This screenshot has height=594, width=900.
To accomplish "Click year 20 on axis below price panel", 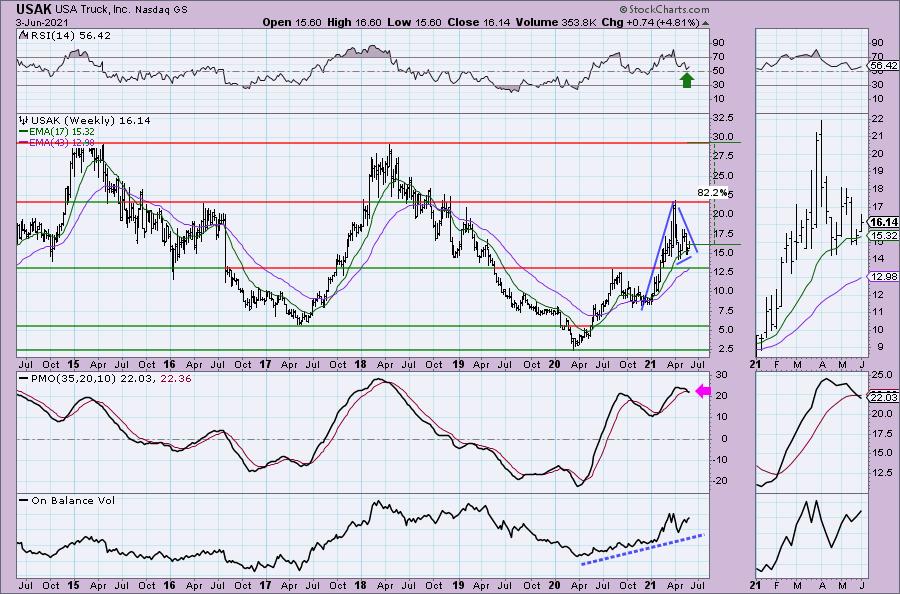I will click(x=554, y=364).
